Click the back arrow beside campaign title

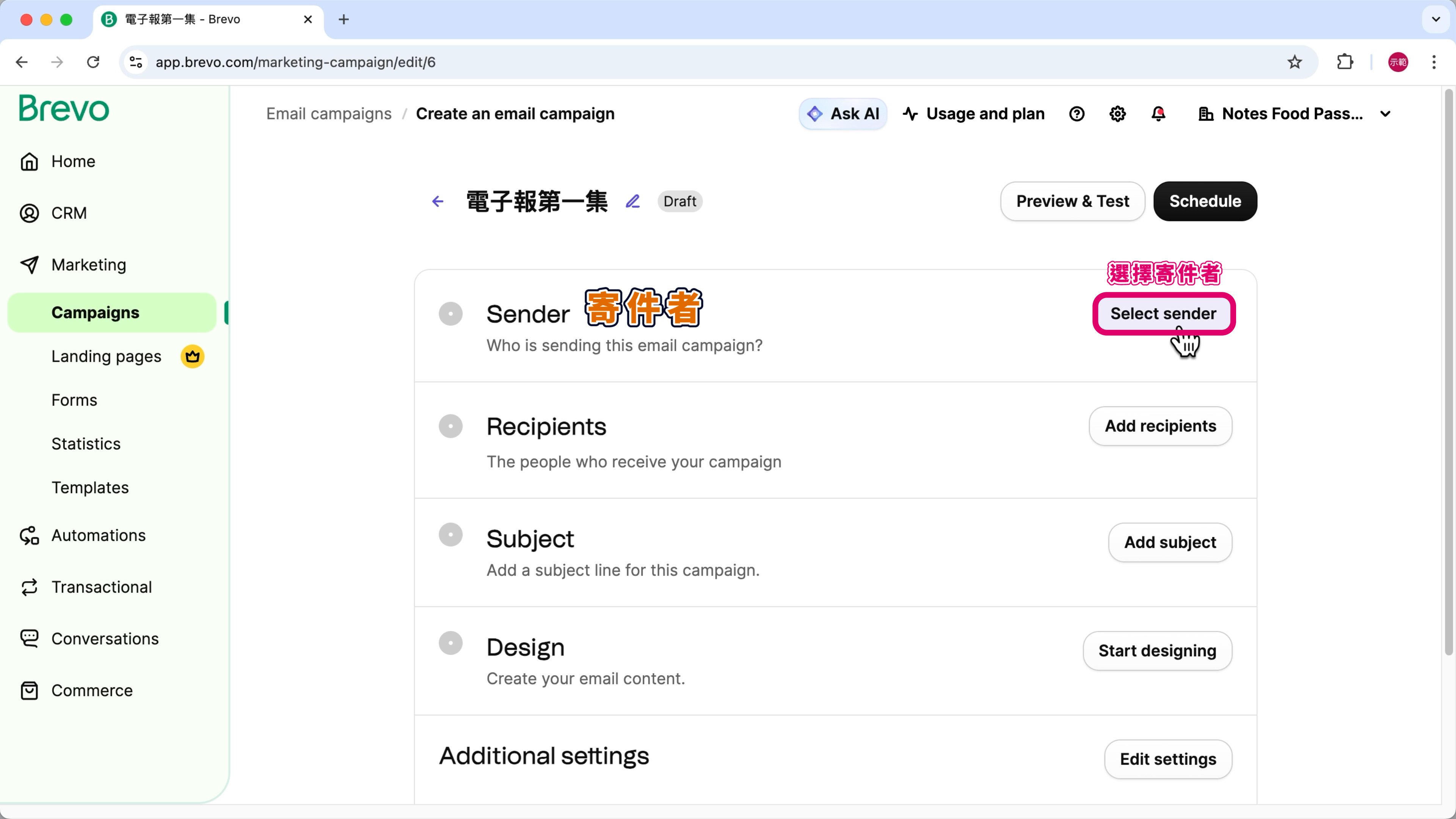438,201
